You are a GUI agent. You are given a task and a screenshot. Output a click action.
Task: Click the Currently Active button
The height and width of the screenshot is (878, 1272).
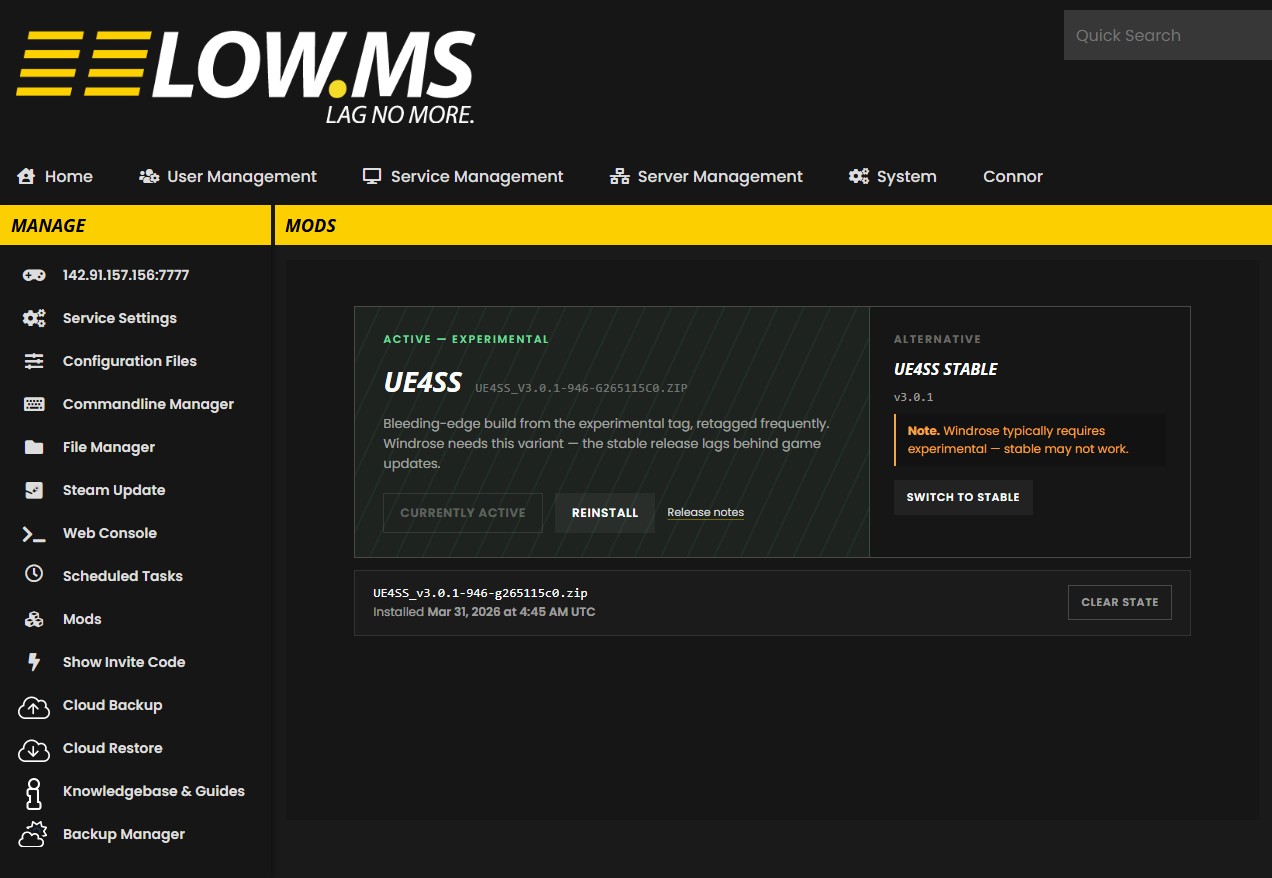point(463,513)
